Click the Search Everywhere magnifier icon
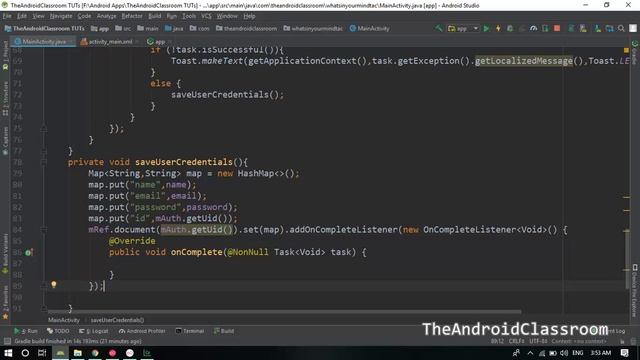 [x=621, y=29]
